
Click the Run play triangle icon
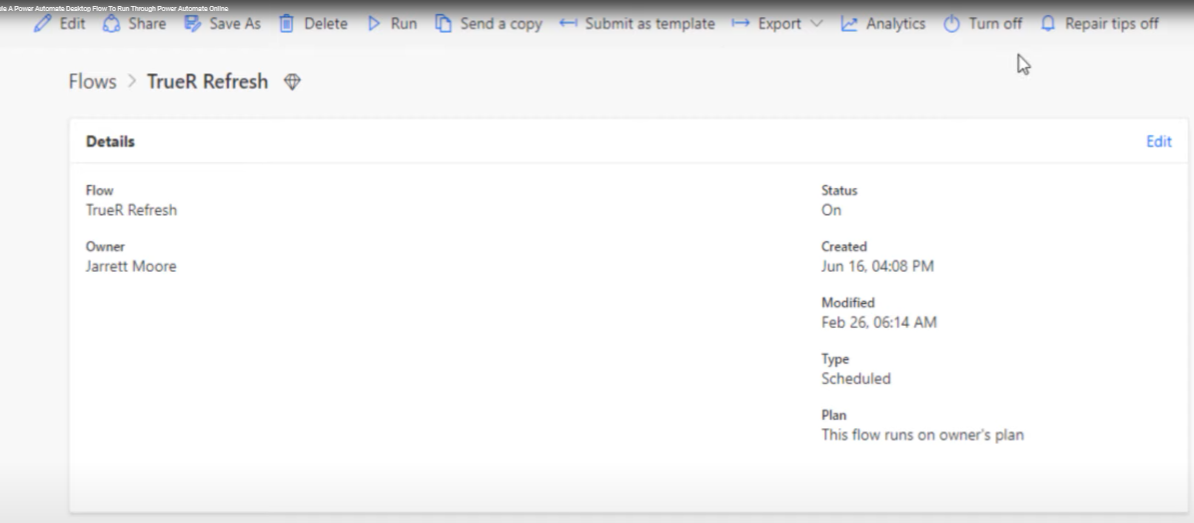[374, 24]
